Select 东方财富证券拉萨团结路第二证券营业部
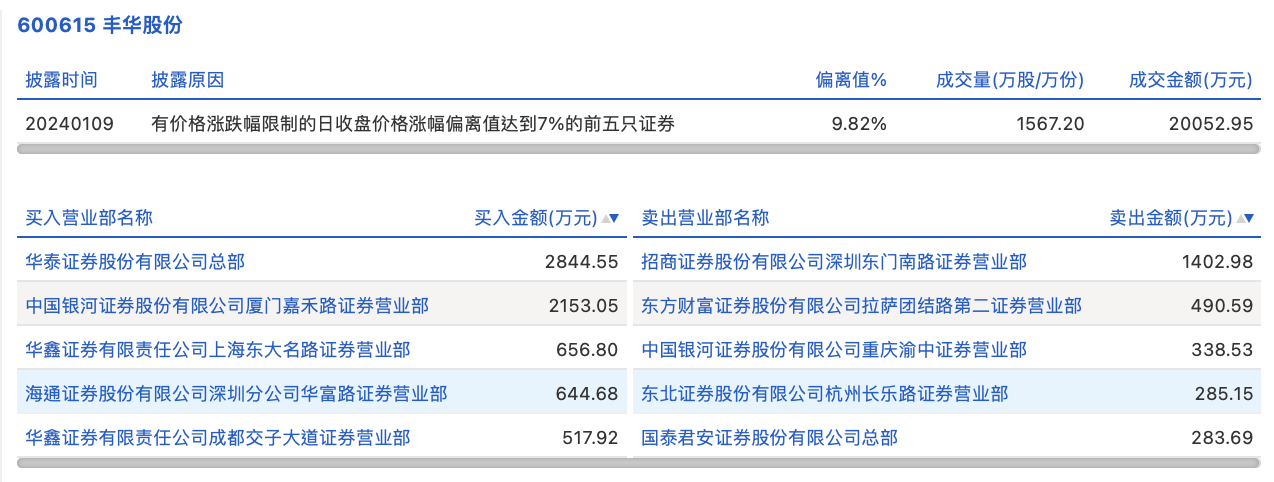Image resolution: width=1274 pixels, height=482 pixels. (861, 306)
